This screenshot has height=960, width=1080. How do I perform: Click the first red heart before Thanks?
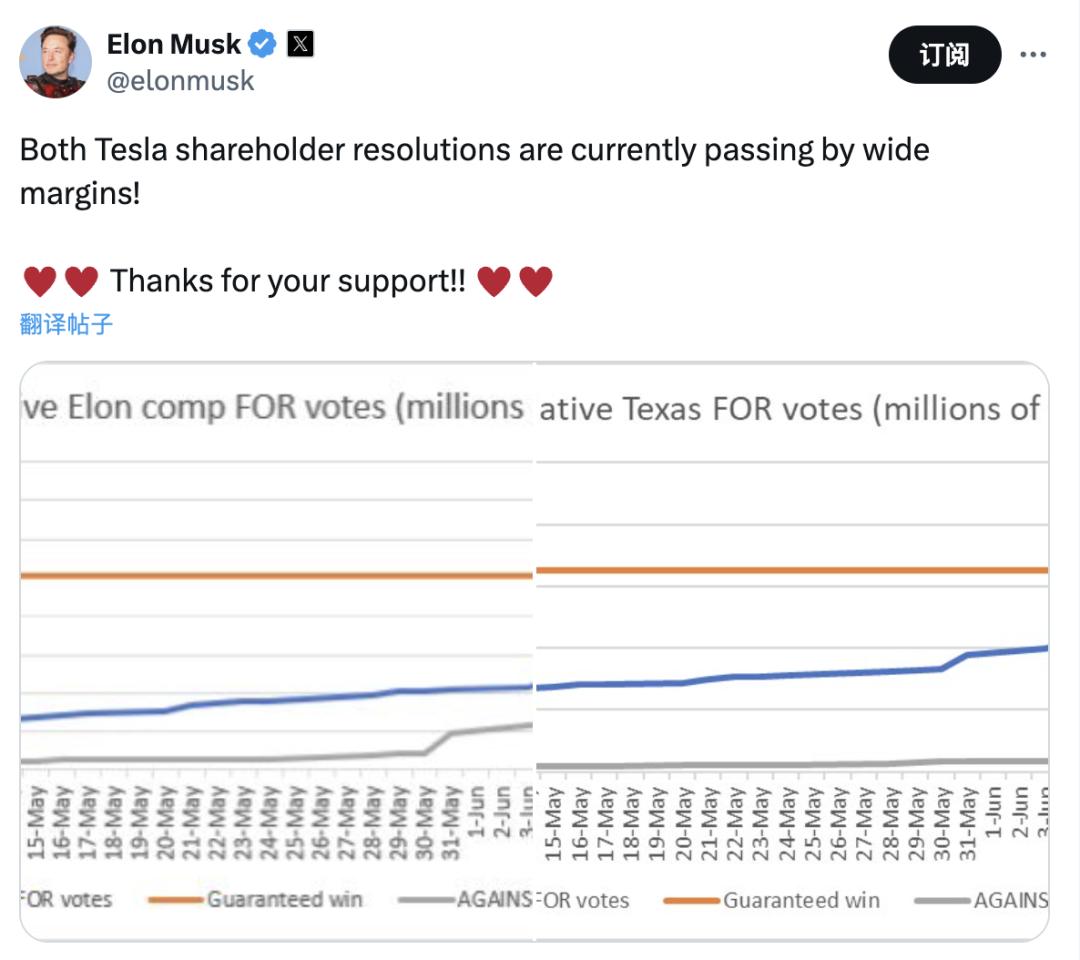click(x=38, y=282)
